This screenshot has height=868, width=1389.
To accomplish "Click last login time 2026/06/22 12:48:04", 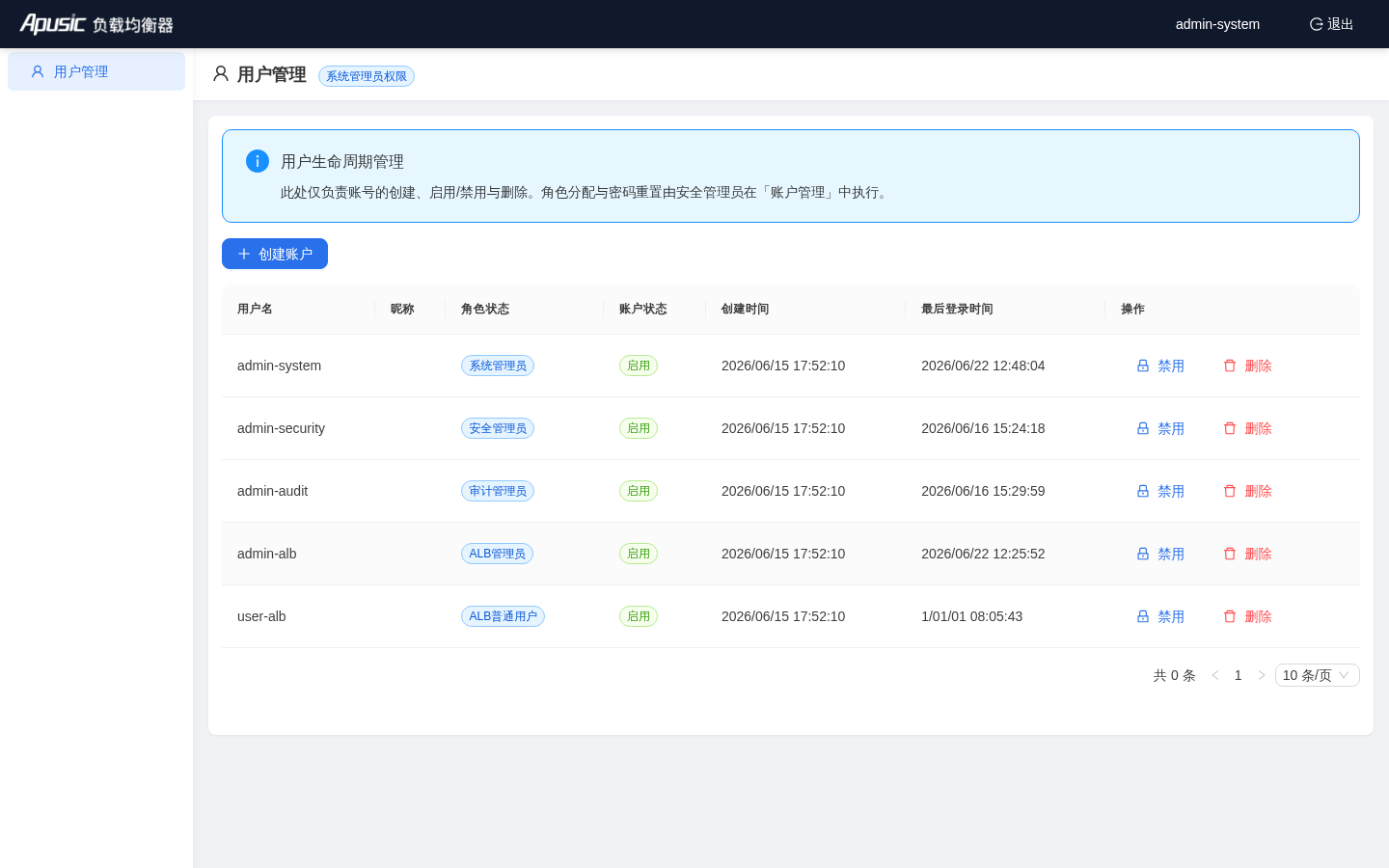I will (x=983, y=366).
